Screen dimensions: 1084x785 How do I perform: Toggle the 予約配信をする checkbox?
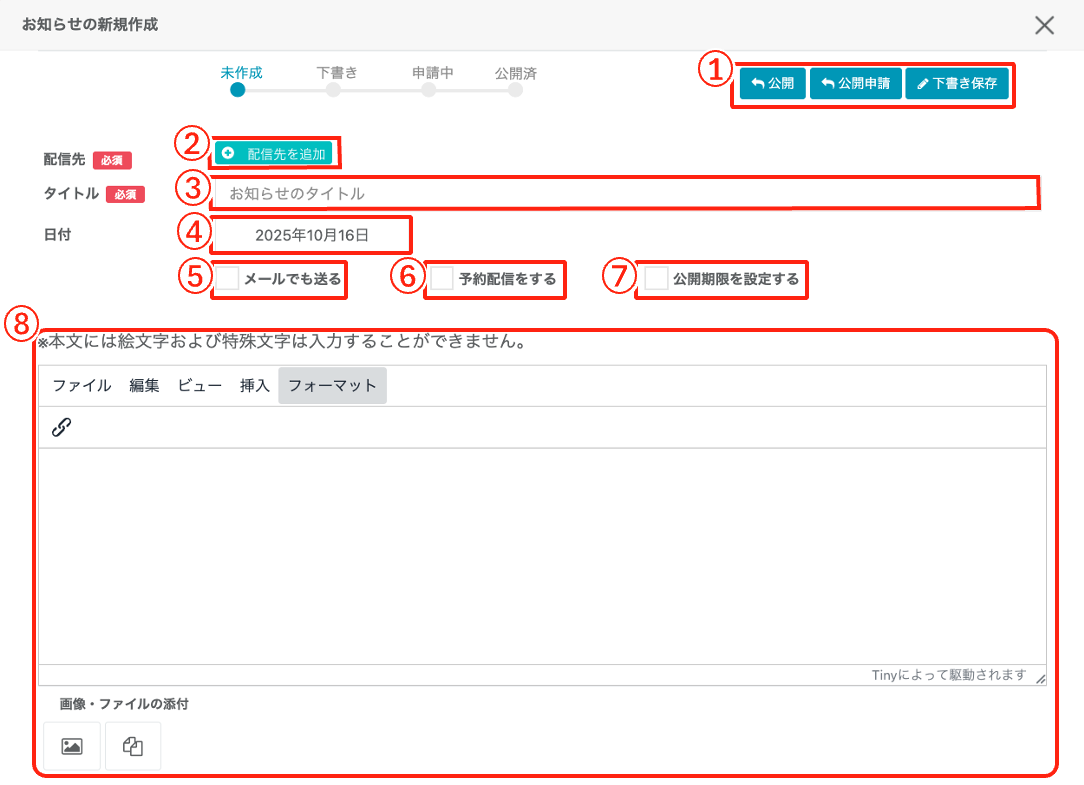442,279
